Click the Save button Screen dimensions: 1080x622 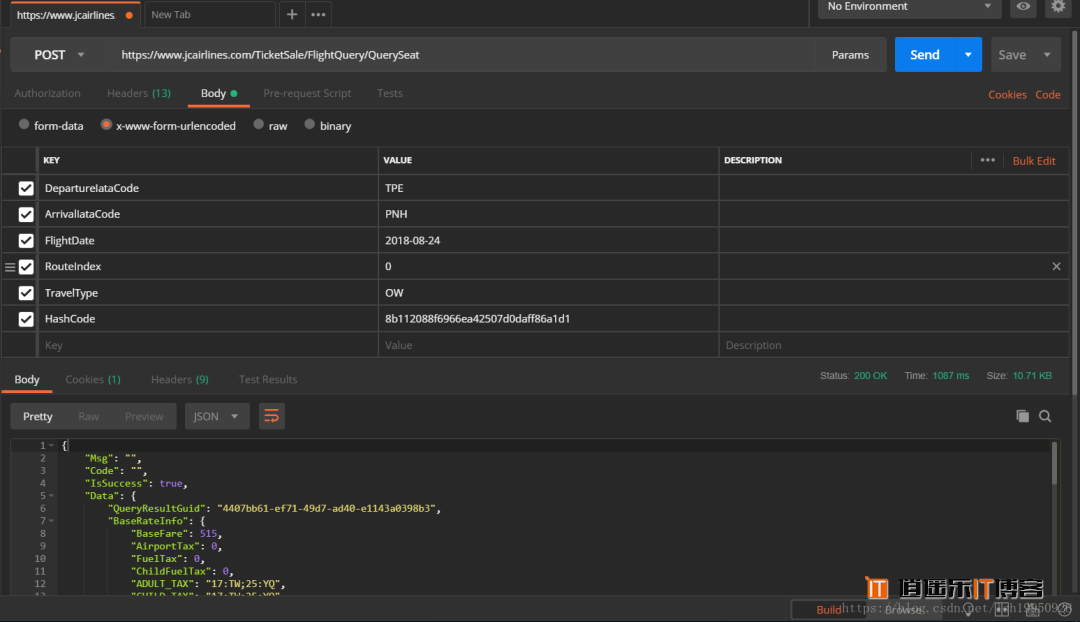[1012, 54]
